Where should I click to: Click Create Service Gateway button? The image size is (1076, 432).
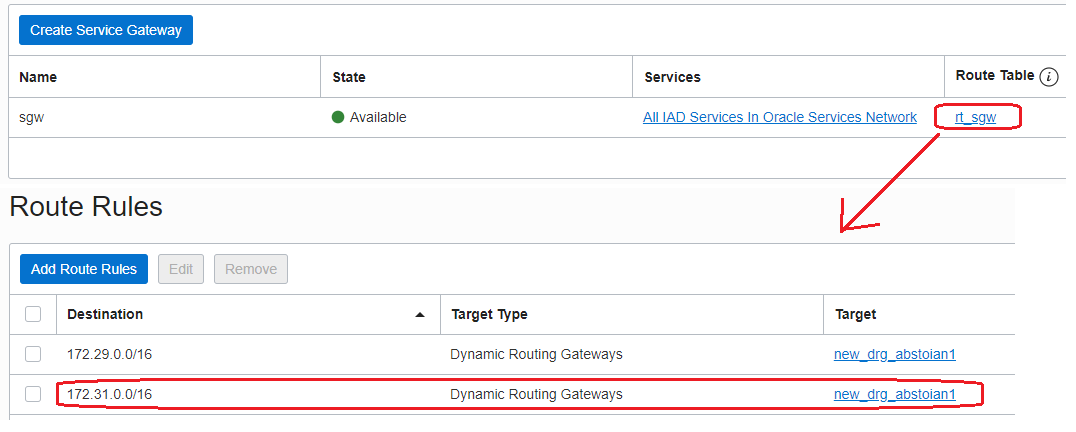pyautogui.click(x=106, y=30)
